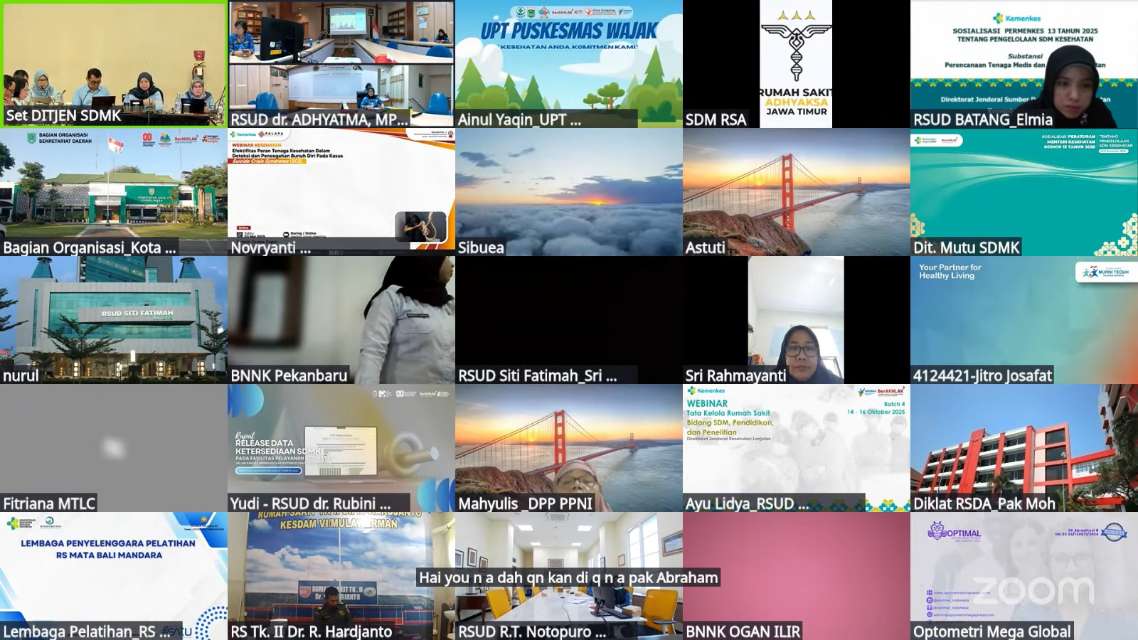Viewport: 1138px width, 640px height.
Task: Click the Sibuea name label
Action: [481, 247]
